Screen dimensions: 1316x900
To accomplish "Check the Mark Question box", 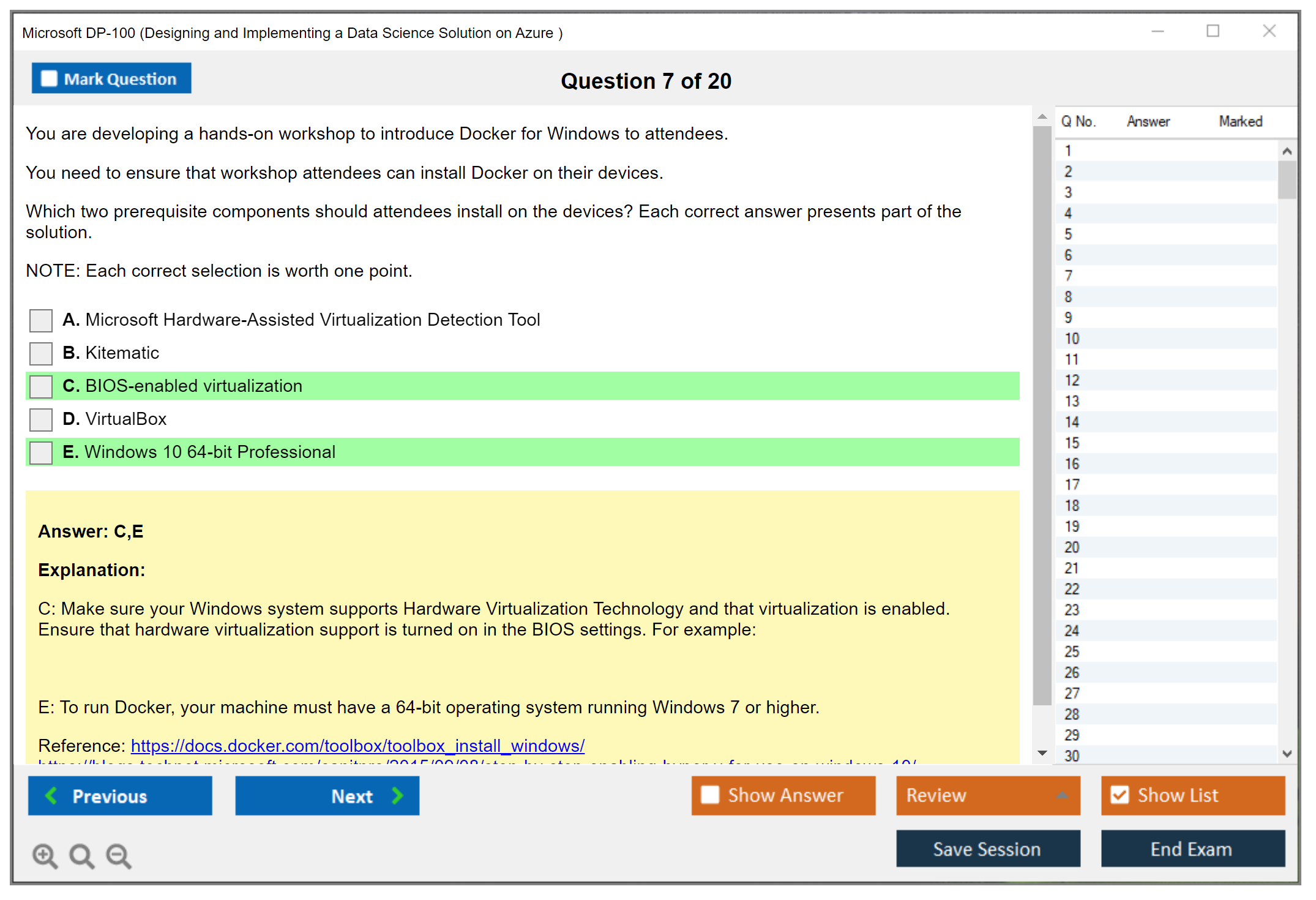I will (x=49, y=78).
